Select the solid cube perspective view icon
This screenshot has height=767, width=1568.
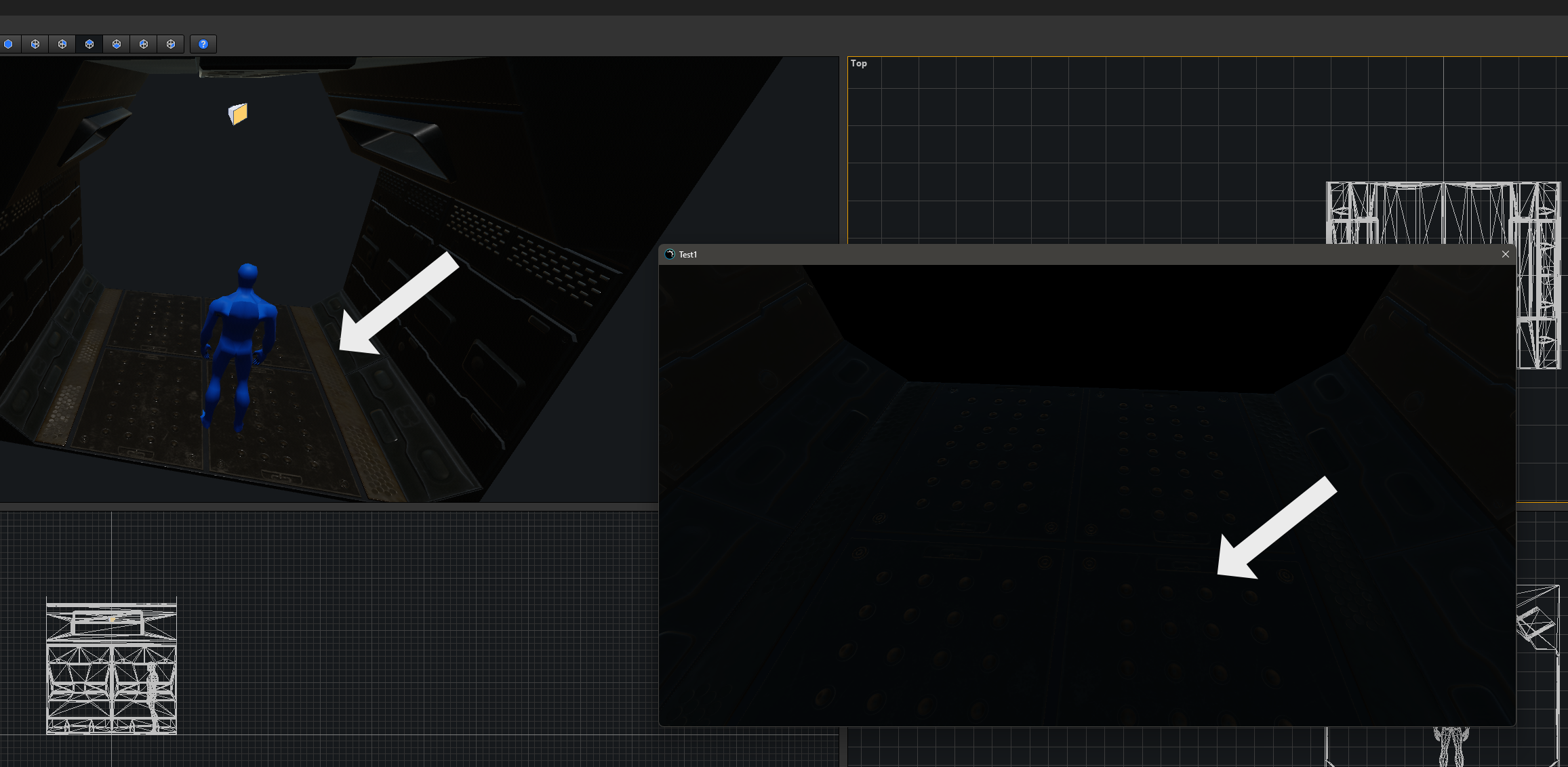[x=8, y=44]
